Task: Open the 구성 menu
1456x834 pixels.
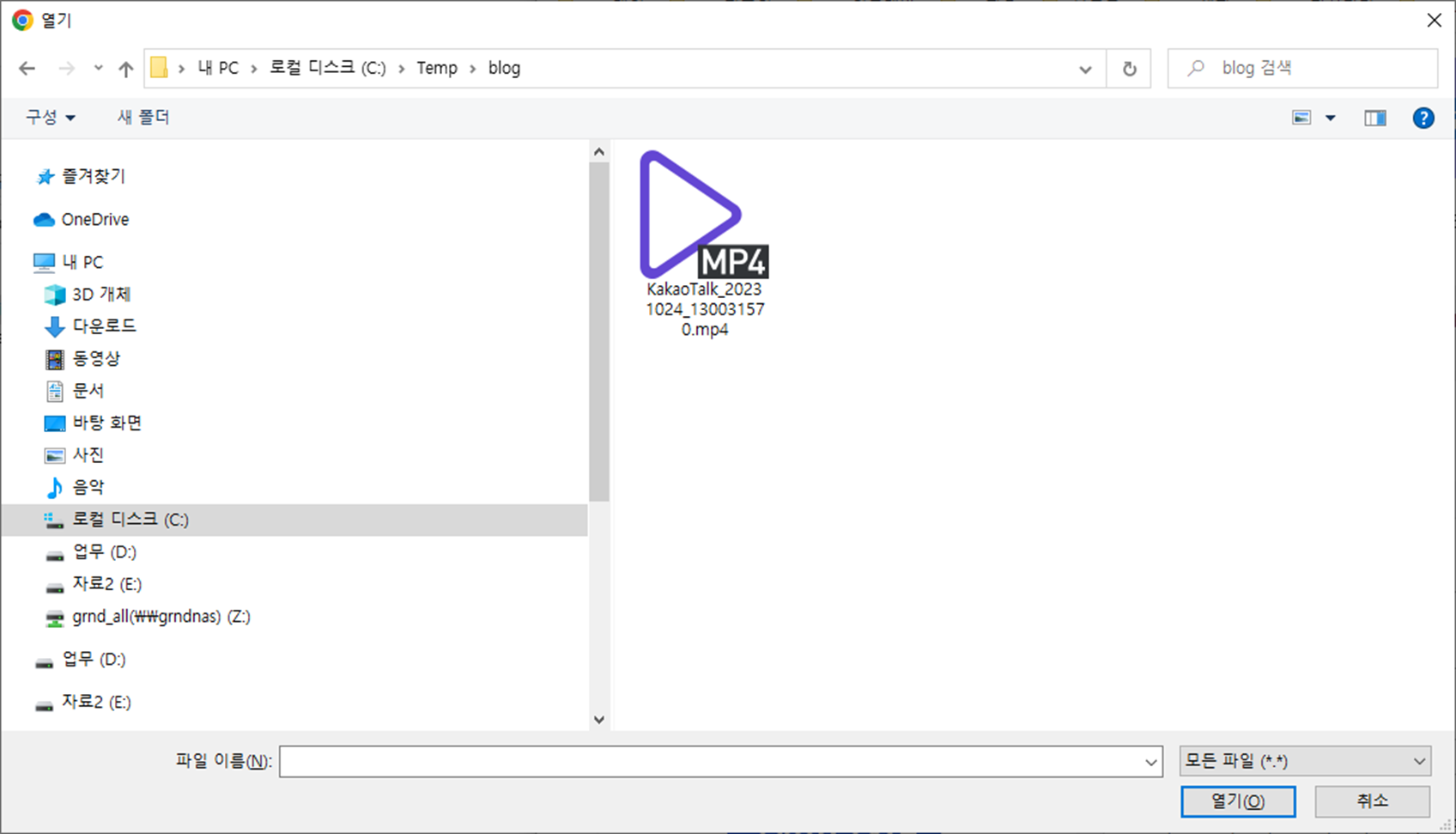Action: 50,117
